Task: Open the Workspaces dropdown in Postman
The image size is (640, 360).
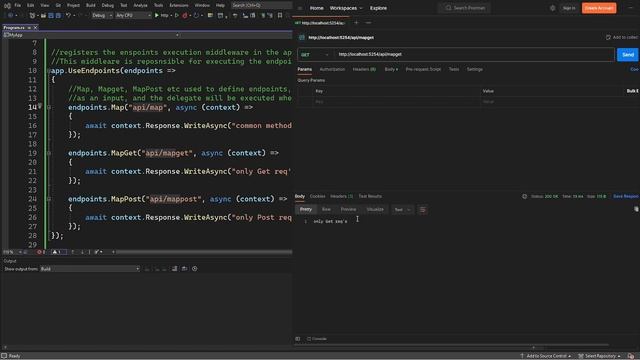Action: pyautogui.click(x=346, y=8)
